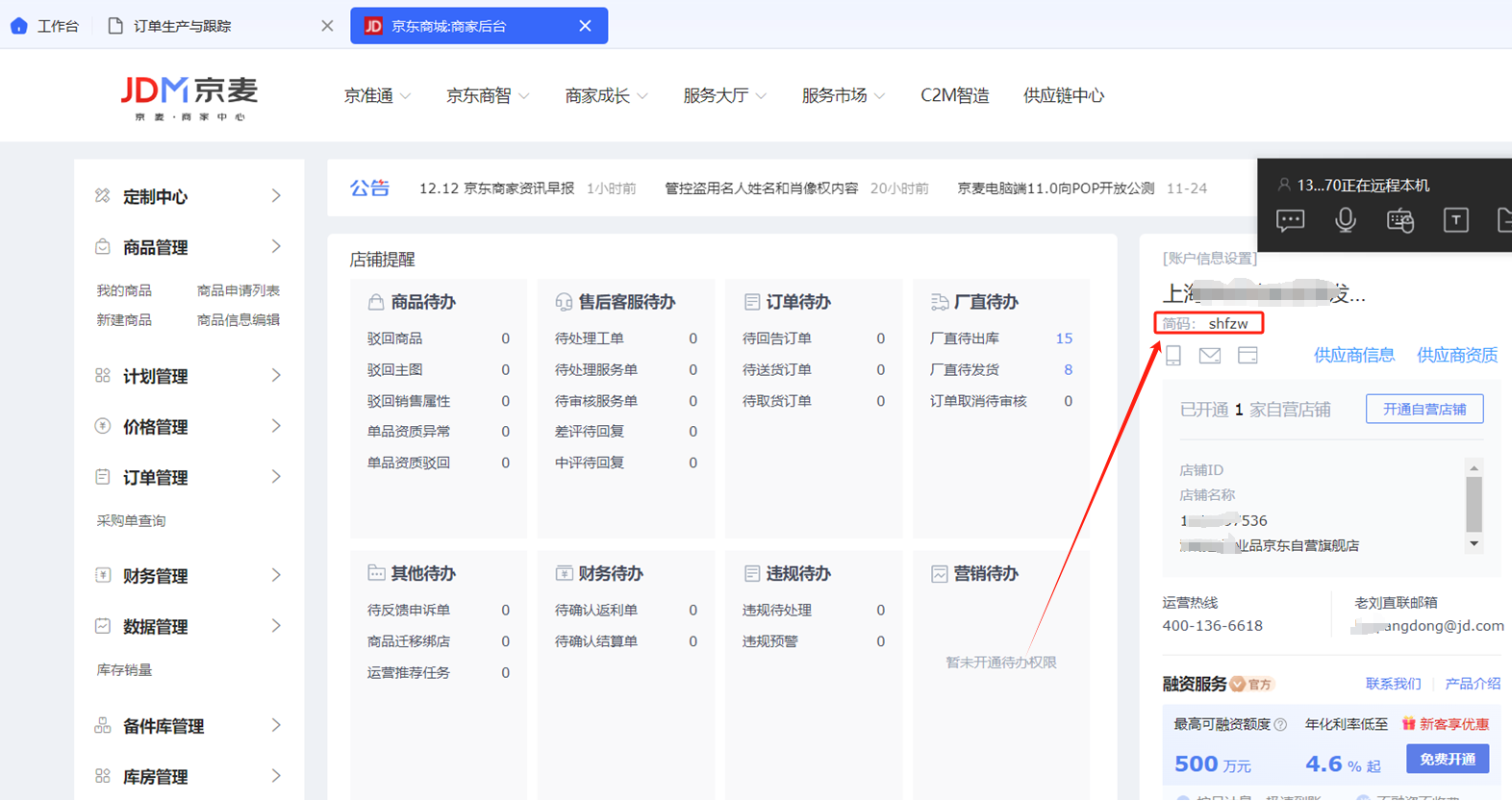Open the 管控盗用名人姓名和肖像权内容 announcement

click(762, 188)
